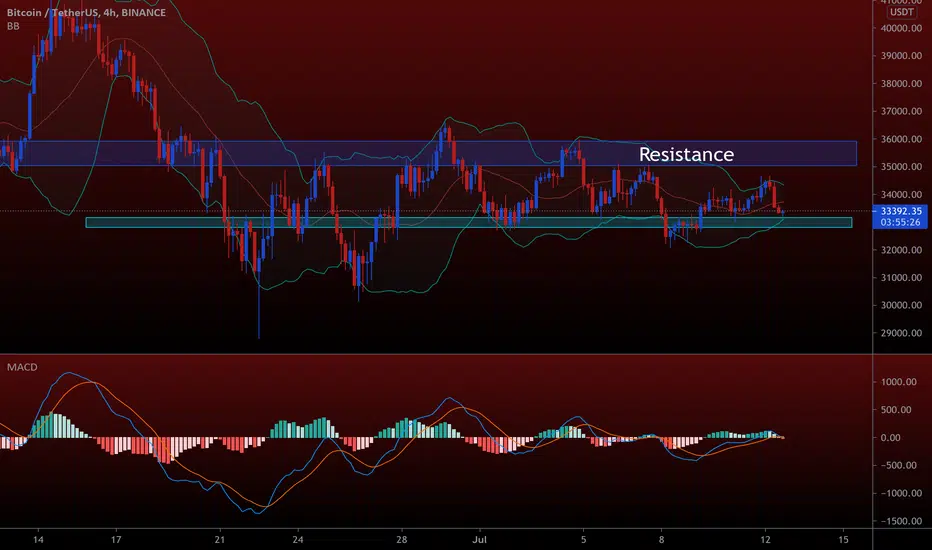Click the 39000.00 price axis label

tap(901, 56)
